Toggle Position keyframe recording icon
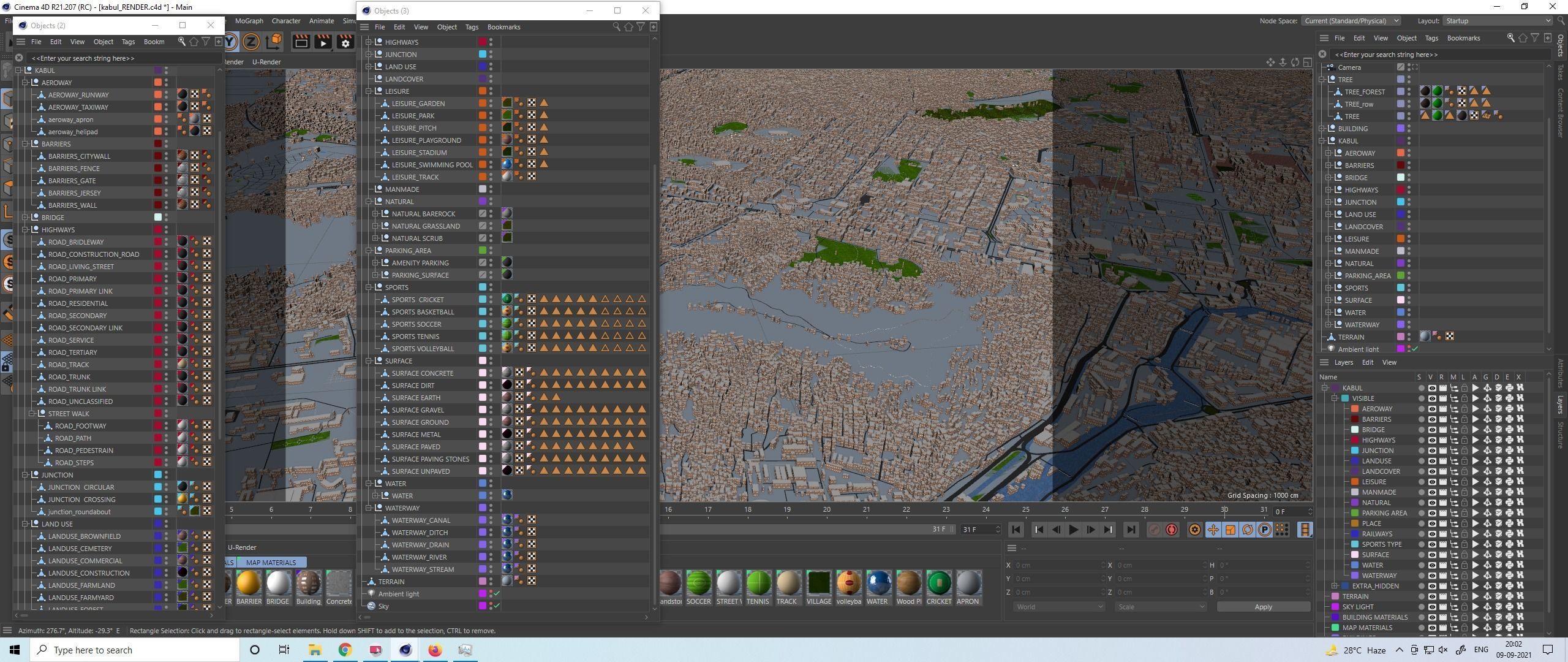1568x662 pixels. pos(1213,530)
